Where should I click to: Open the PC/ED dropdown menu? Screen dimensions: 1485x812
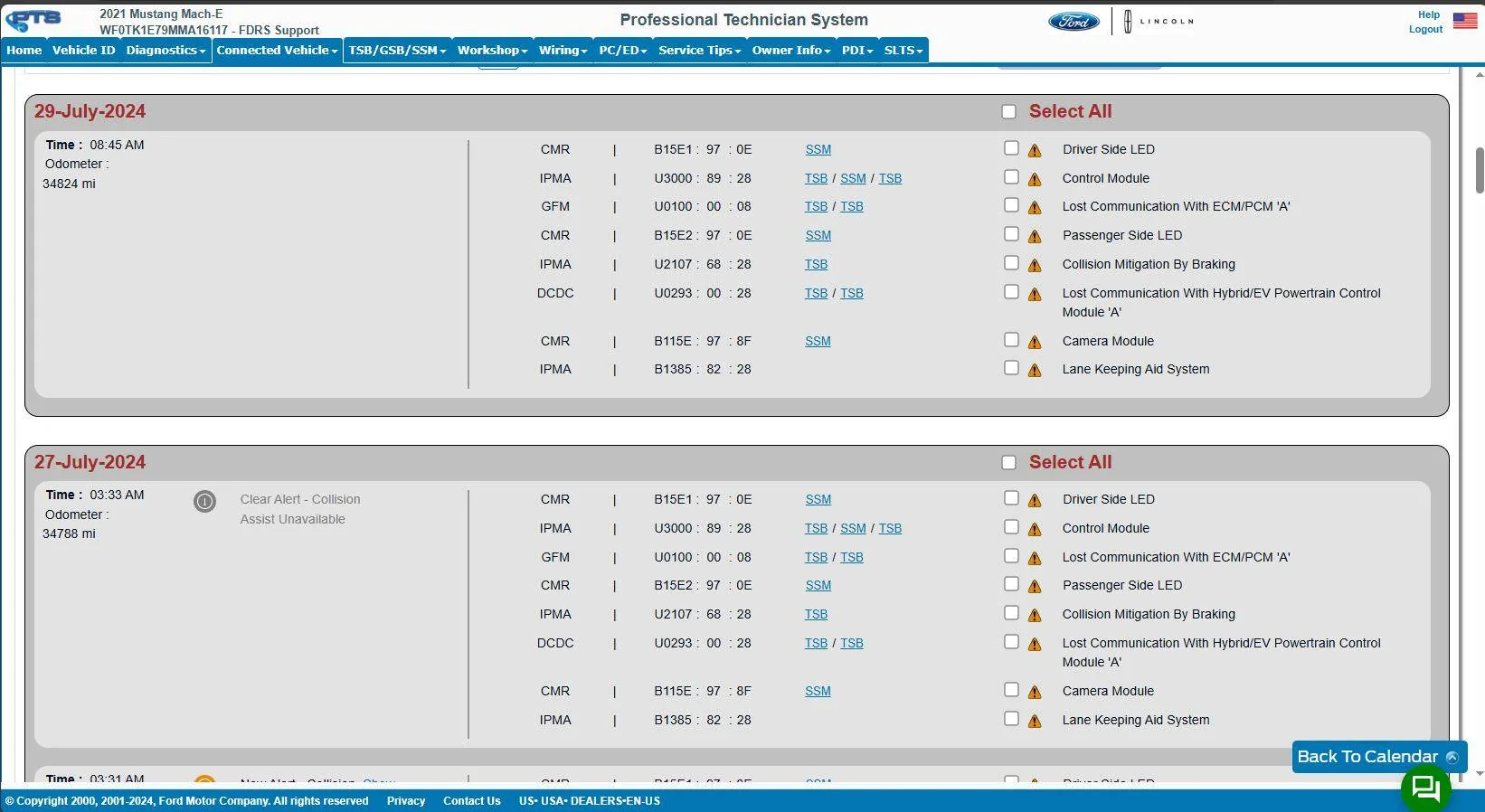tap(623, 51)
